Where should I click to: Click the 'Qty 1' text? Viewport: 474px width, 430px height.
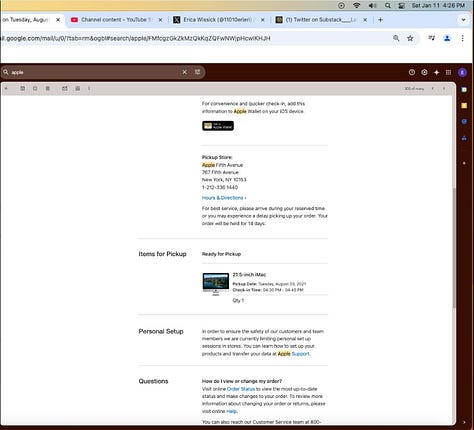[x=238, y=300]
